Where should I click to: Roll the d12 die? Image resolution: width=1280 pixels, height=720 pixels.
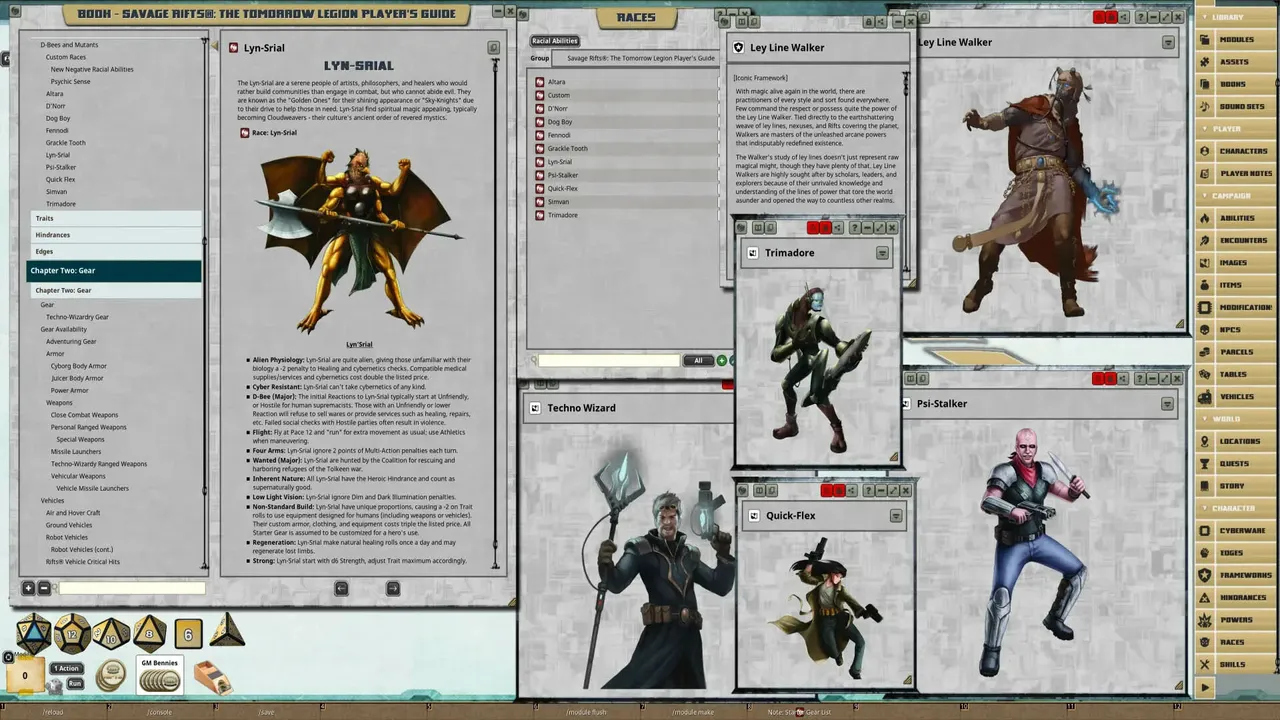tap(72, 632)
